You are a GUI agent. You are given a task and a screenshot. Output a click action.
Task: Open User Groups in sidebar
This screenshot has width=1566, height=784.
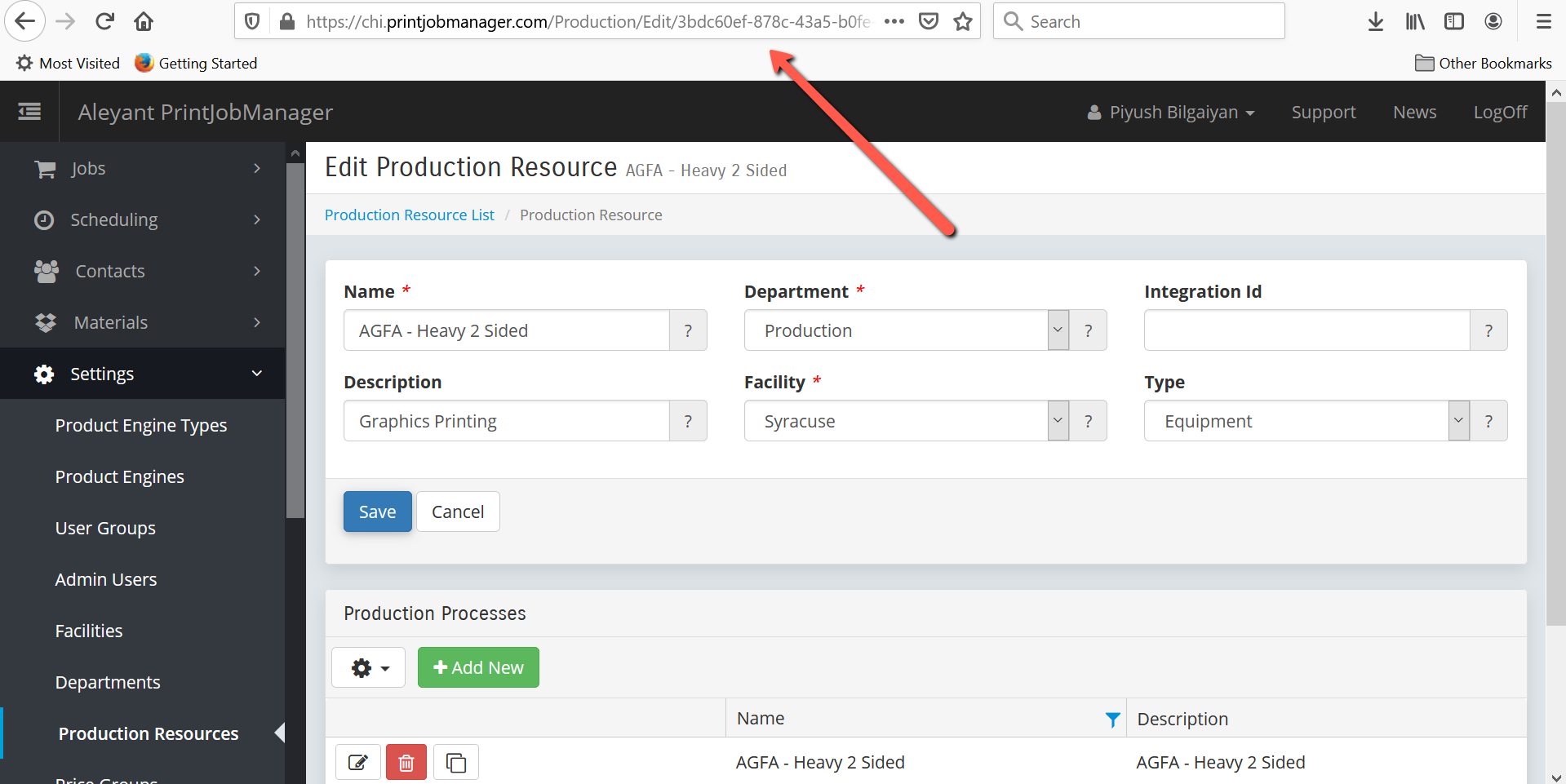pyautogui.click(x=105, y=528)
